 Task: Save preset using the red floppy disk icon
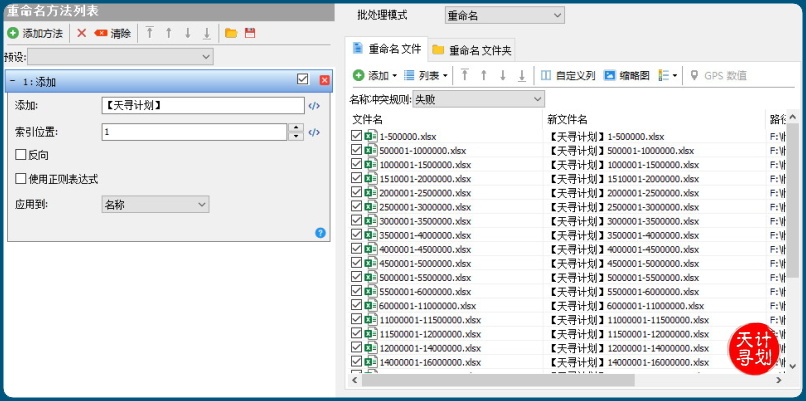pyautogui.click(x=250, y=33)
